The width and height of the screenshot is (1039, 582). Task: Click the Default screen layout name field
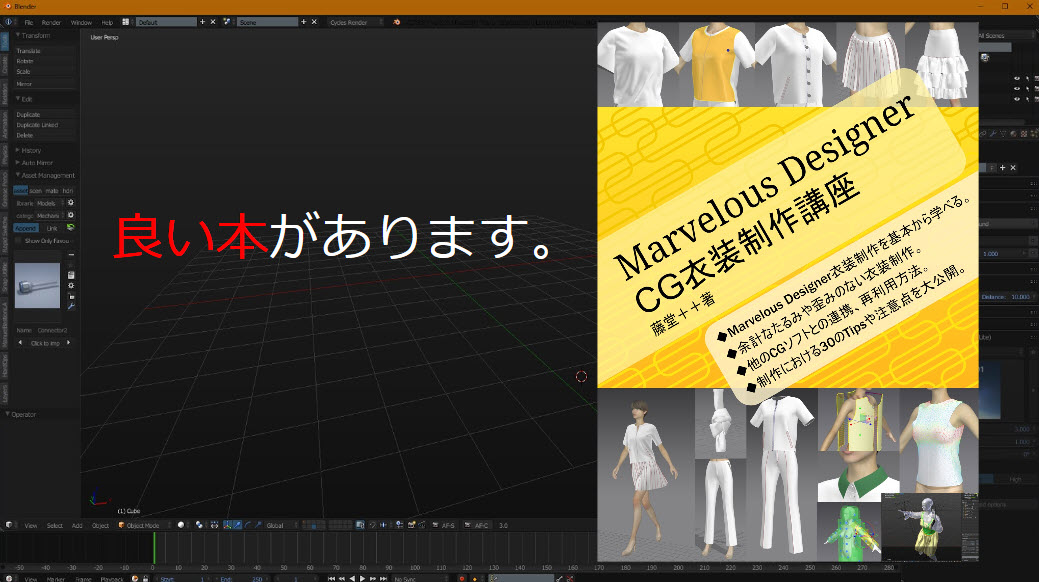(x=166, y=22)
